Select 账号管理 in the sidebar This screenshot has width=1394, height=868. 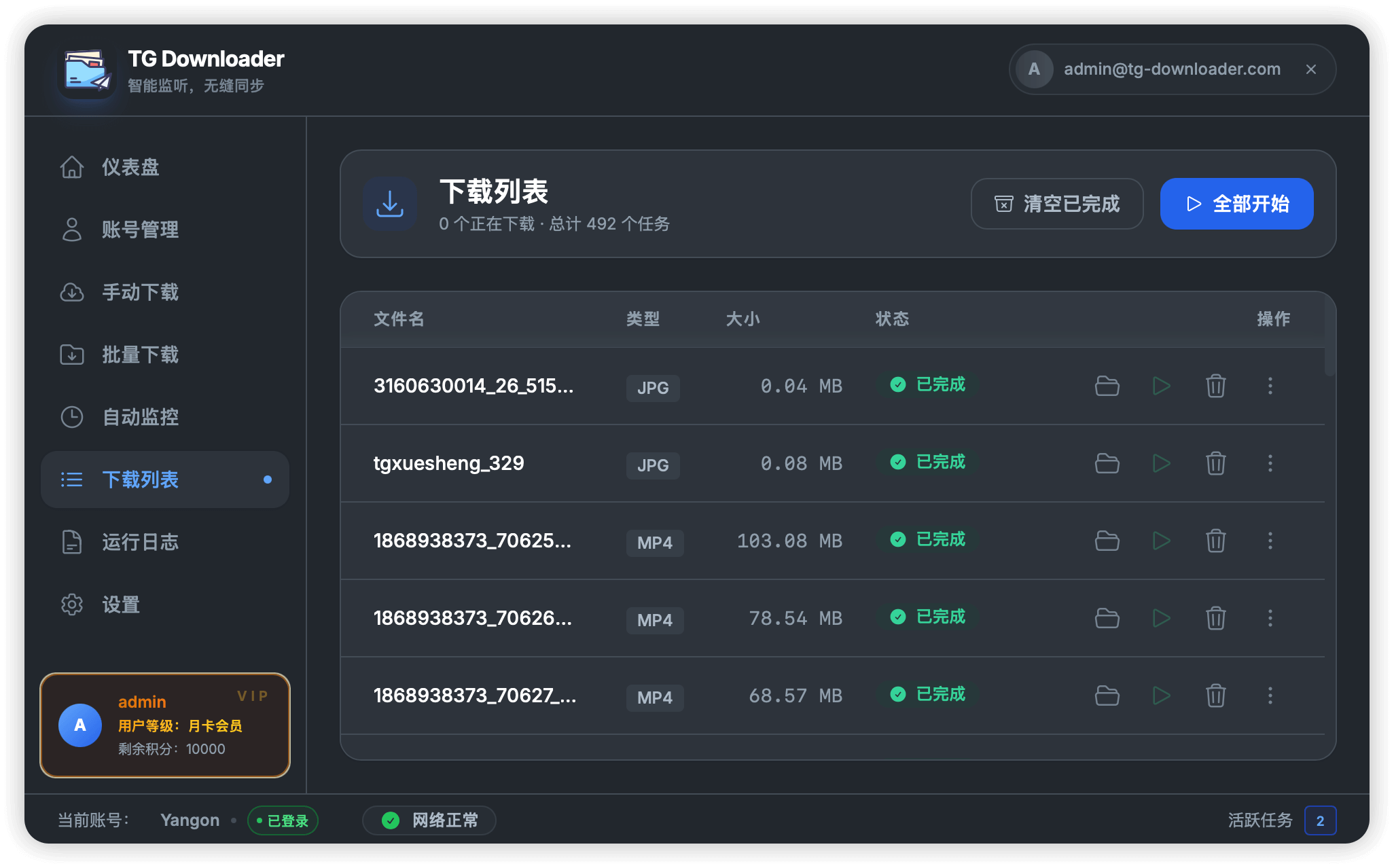pos(140,230)
